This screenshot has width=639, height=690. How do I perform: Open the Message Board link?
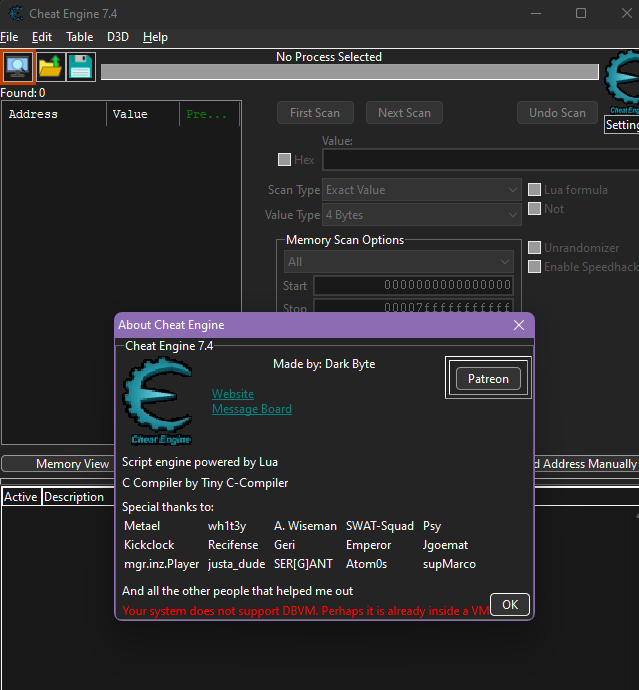coord(252,409)
